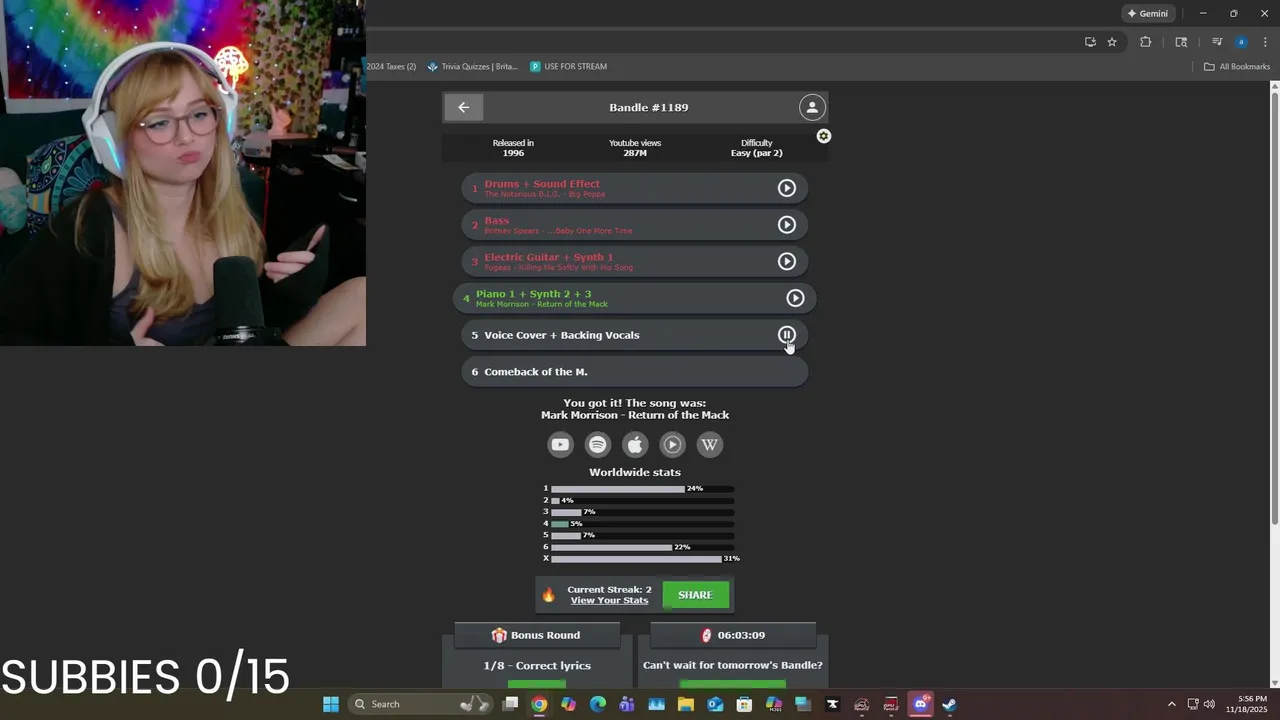1280x720 pixels.
Task: Click the green SHARE button
Action: pyautogui.click(x=695, y=595)
